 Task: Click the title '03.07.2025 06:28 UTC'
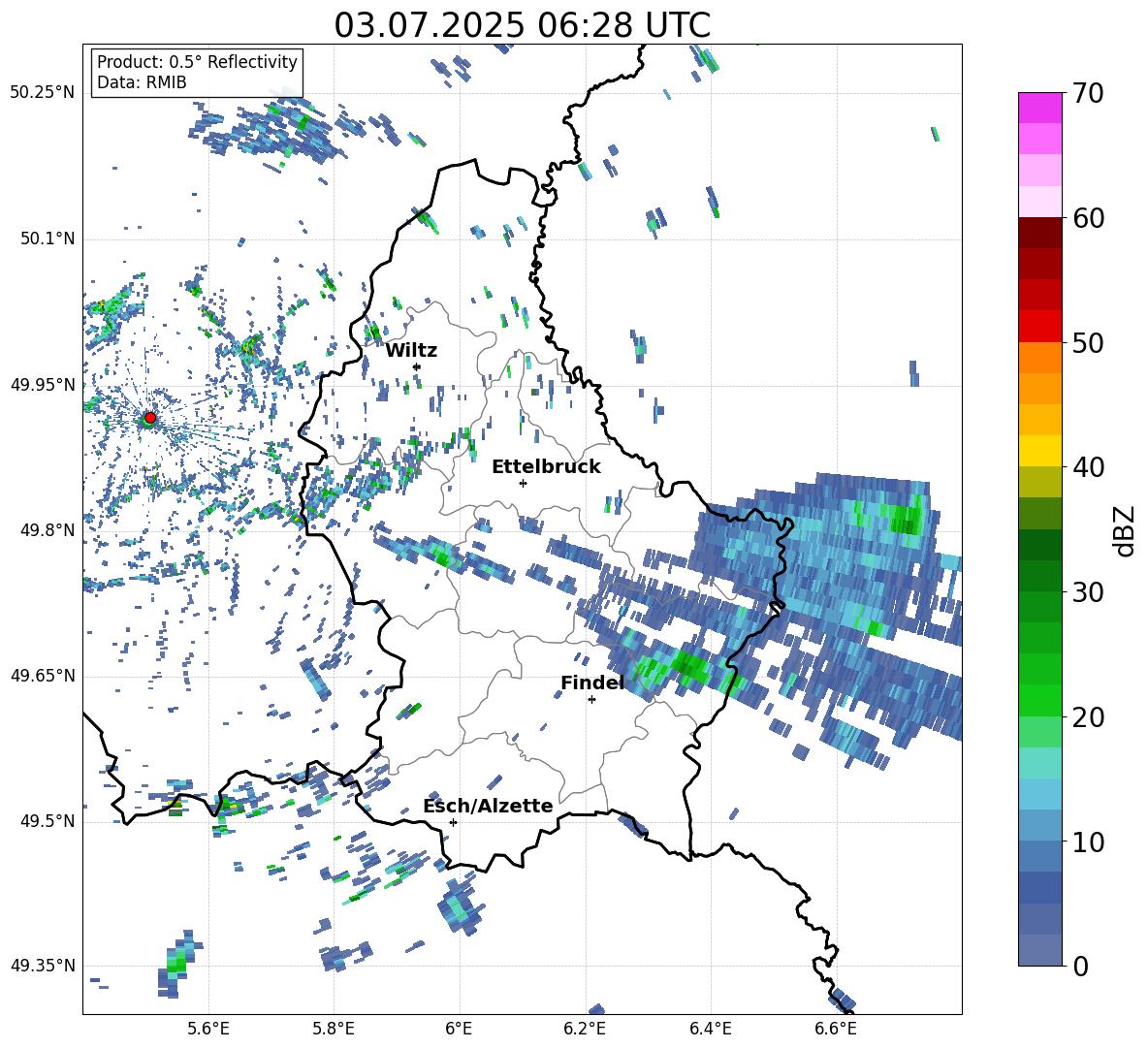[522, 25]
